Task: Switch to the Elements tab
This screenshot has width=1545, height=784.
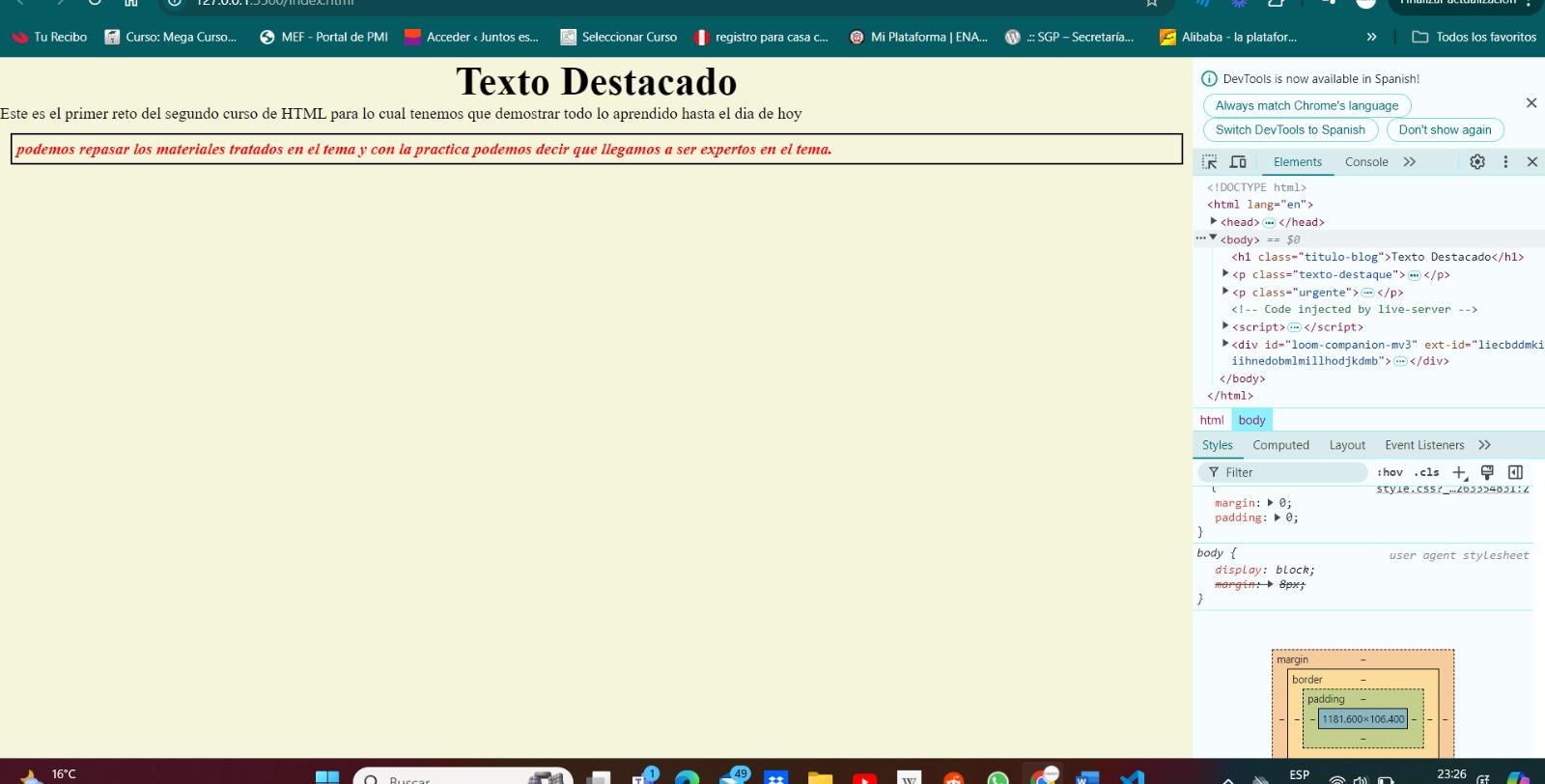Action: click(1297, 162)
